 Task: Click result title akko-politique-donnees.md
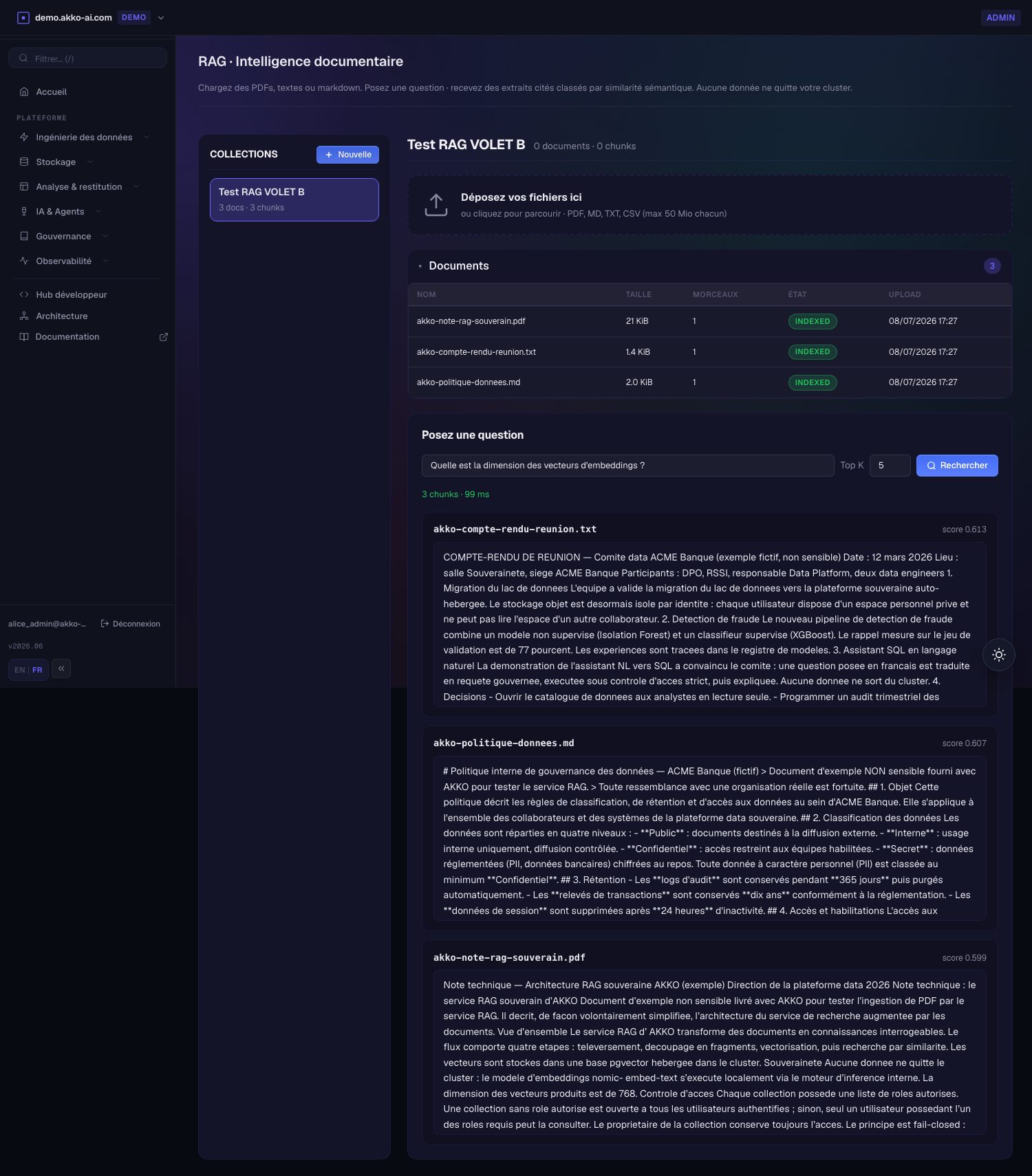pos(504,743)
